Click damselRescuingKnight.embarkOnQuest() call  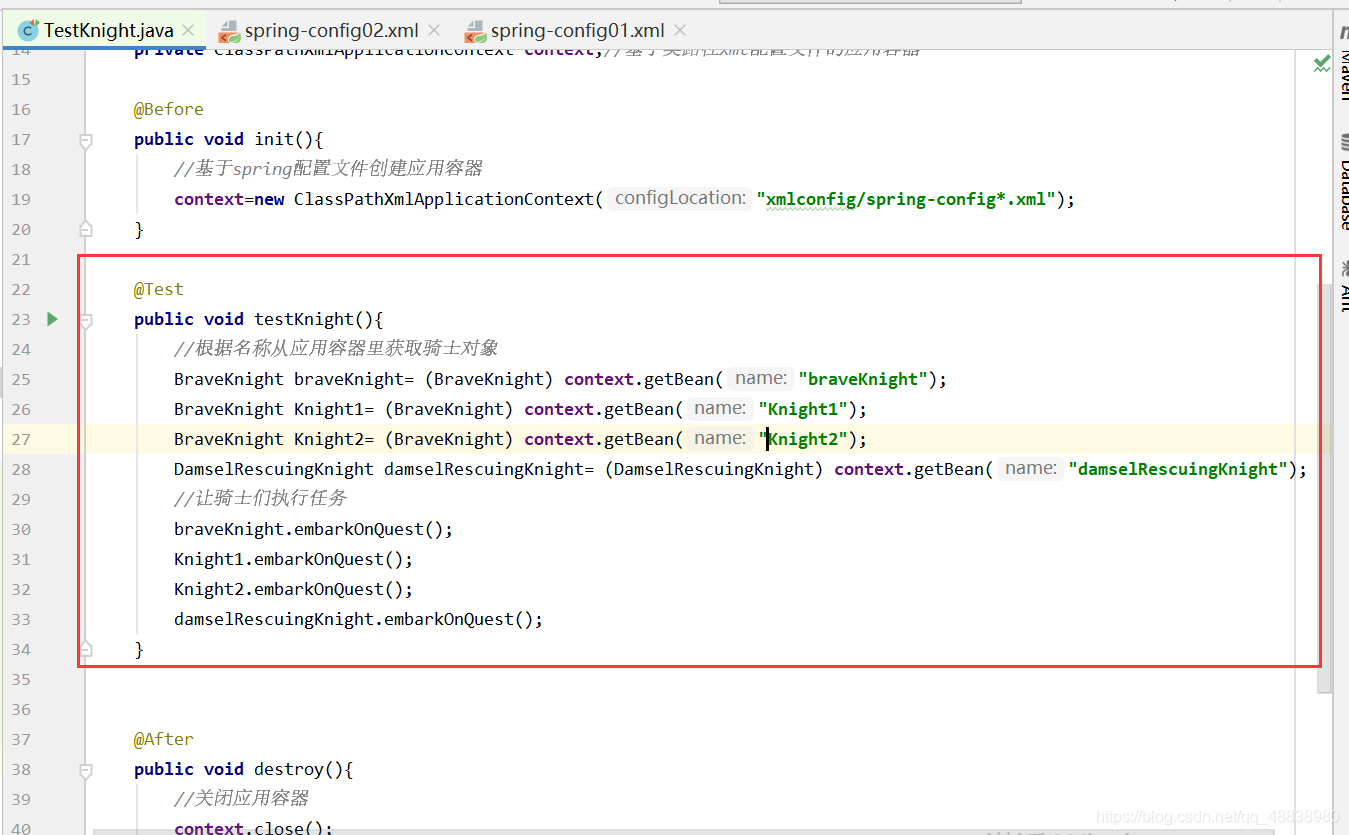(358, 619)
